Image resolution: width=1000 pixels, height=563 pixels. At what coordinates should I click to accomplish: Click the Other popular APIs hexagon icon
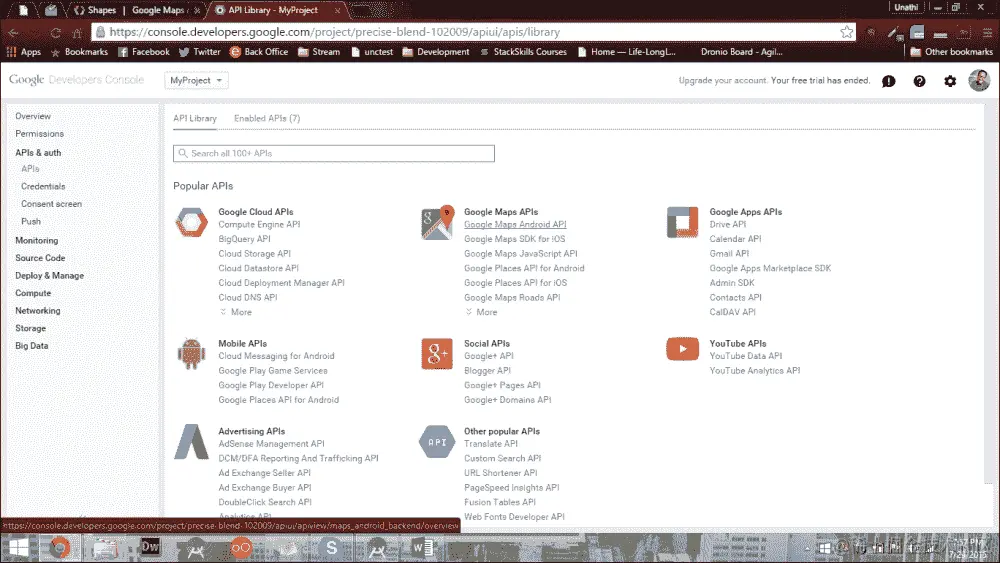pyautogui.click(x=437, y=442)
